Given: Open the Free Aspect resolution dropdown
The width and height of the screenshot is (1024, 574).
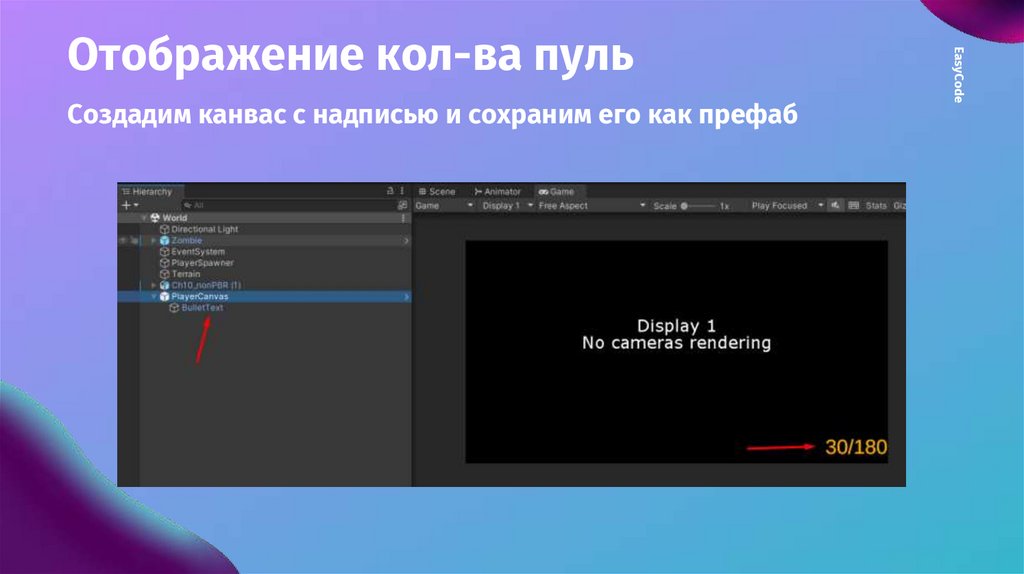Looking at the screenshot, I should pos(592,206).
